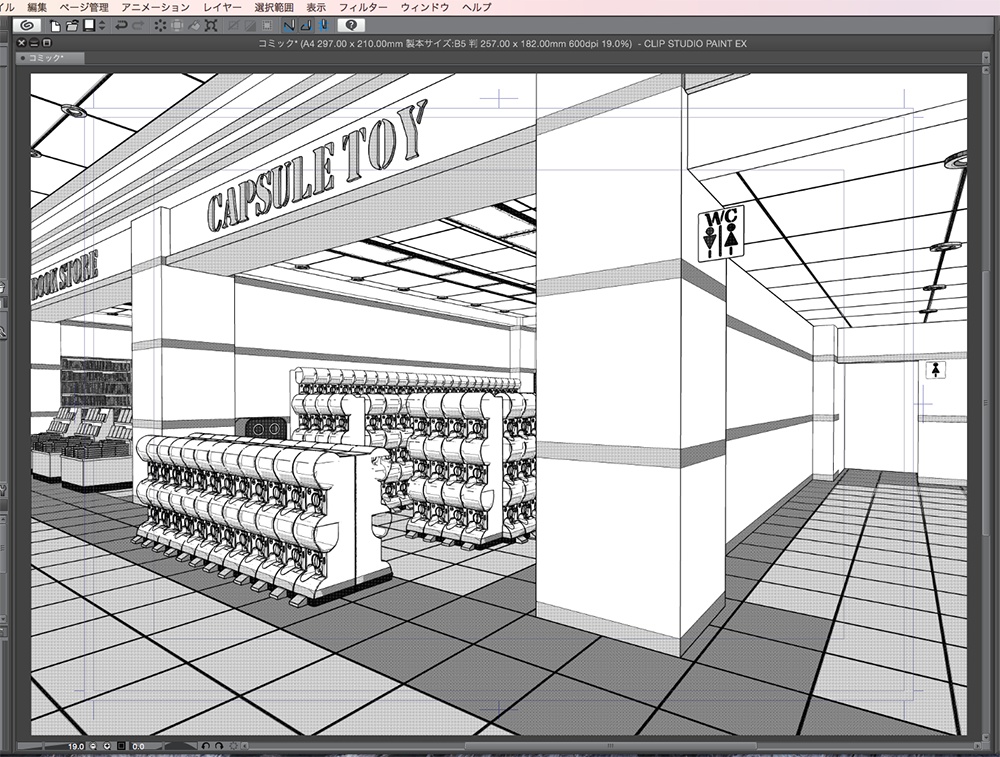Click the Open file folder icon
The image size is (1000, 757).
point(72,25)
